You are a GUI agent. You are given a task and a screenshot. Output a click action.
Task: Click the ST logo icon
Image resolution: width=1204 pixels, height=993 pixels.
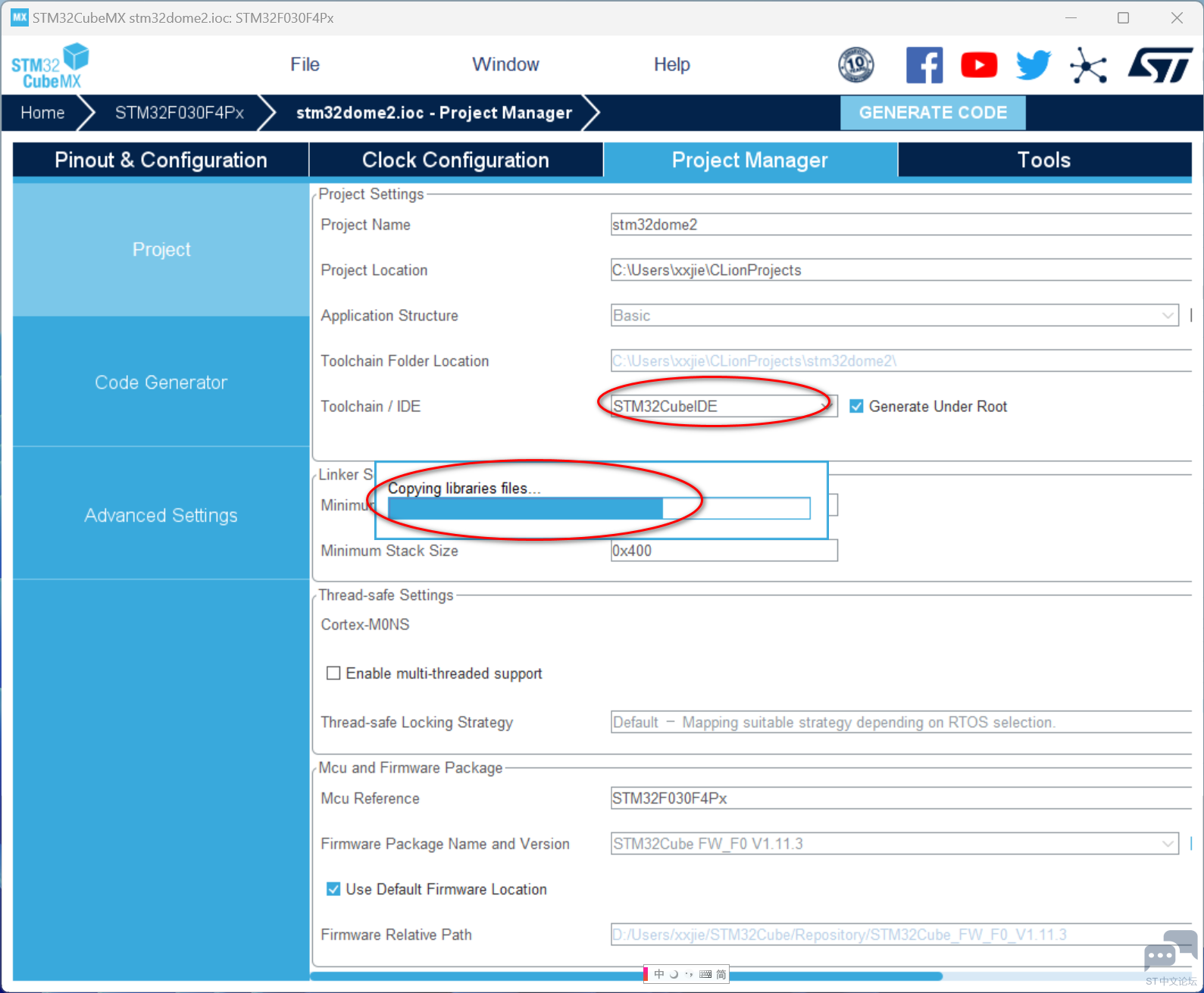click(x=1160, y=65)
